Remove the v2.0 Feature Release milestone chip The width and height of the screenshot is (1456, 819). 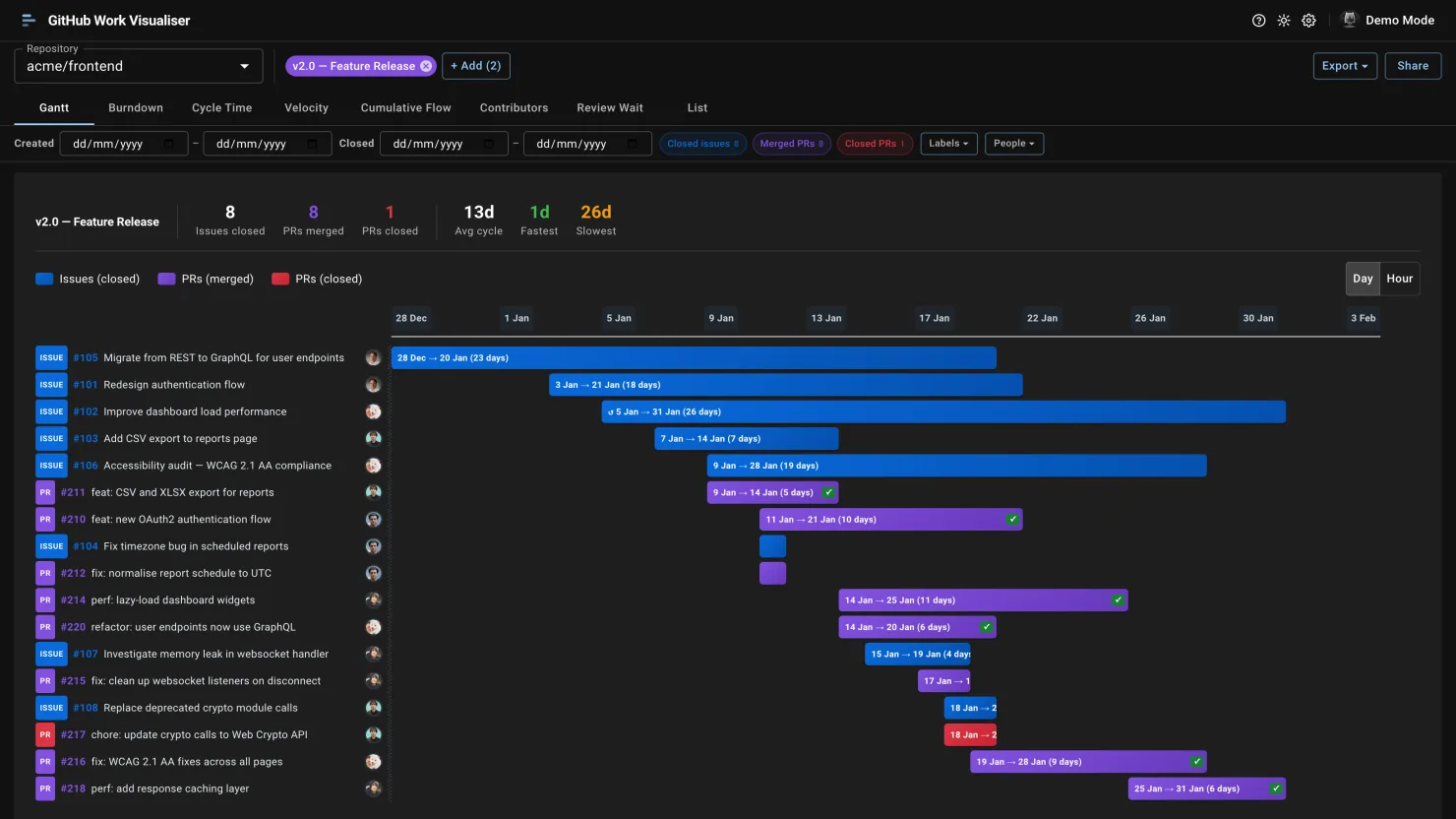426,66
